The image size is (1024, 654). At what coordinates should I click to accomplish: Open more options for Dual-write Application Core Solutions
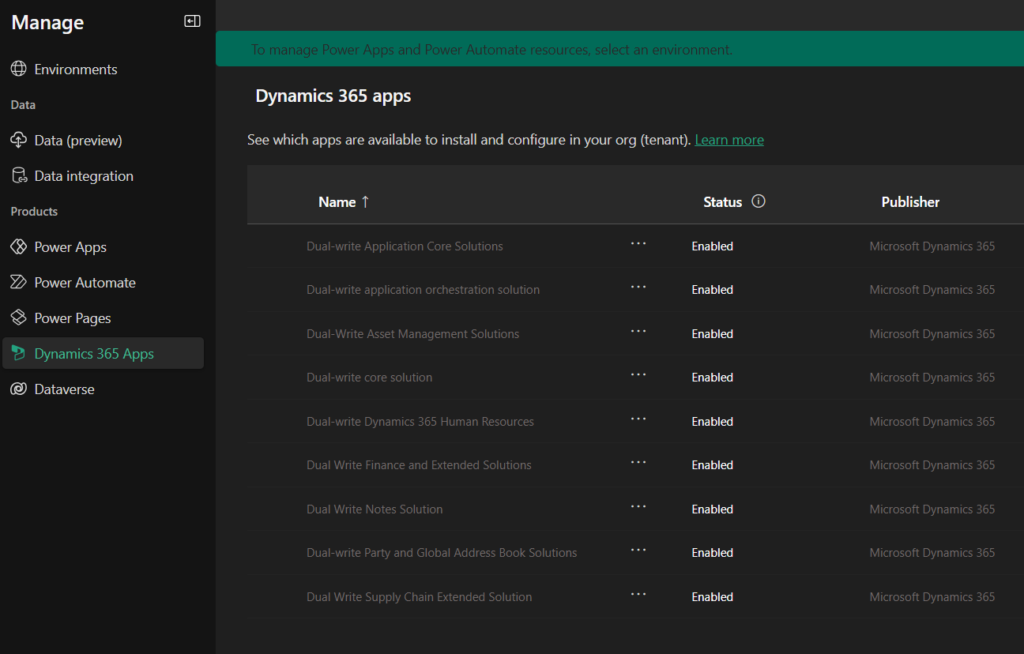coord(638,244)
